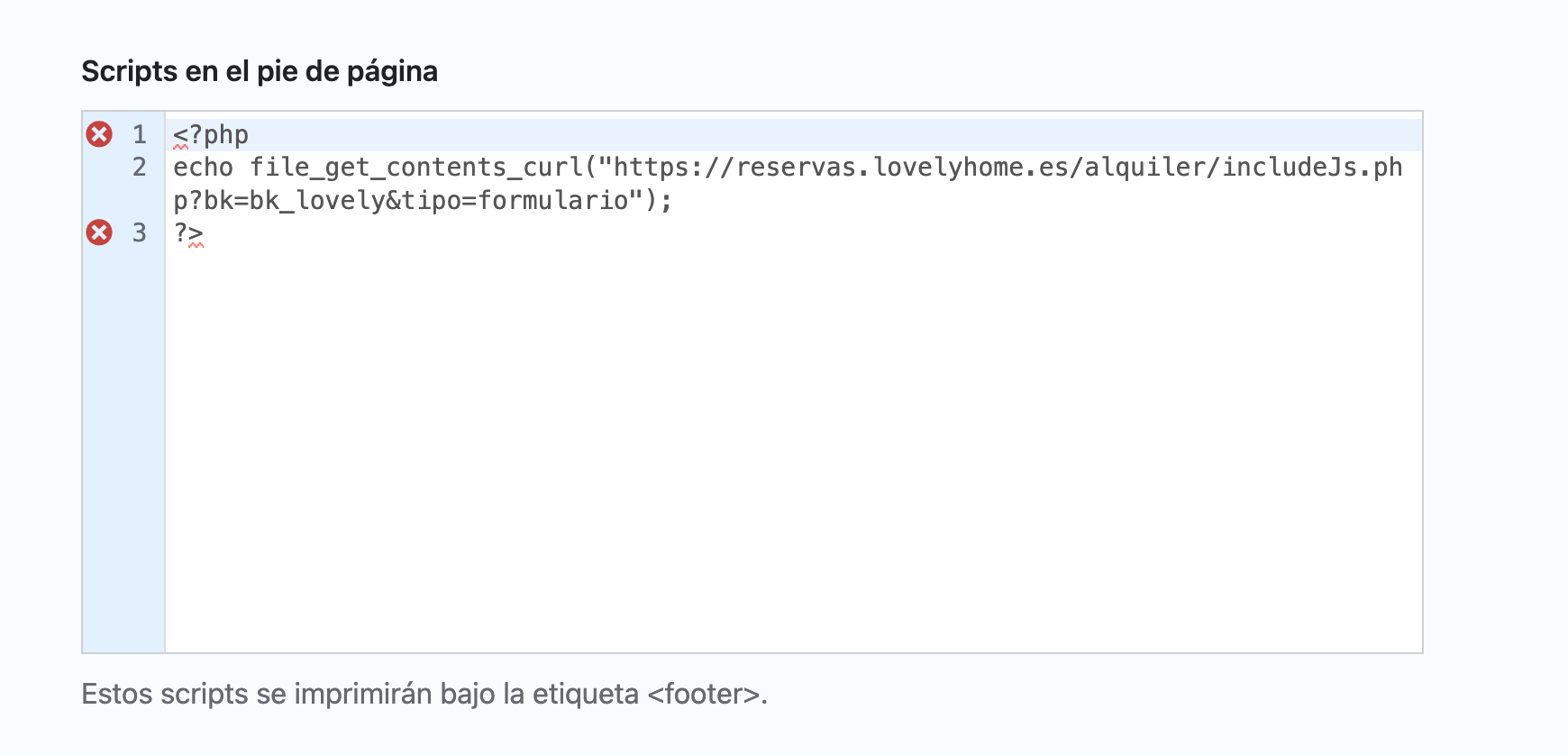The image size is (1568, 755).
Task: Click the error icon on line 3
Action: pyautogui.click(x=99, y=232)
